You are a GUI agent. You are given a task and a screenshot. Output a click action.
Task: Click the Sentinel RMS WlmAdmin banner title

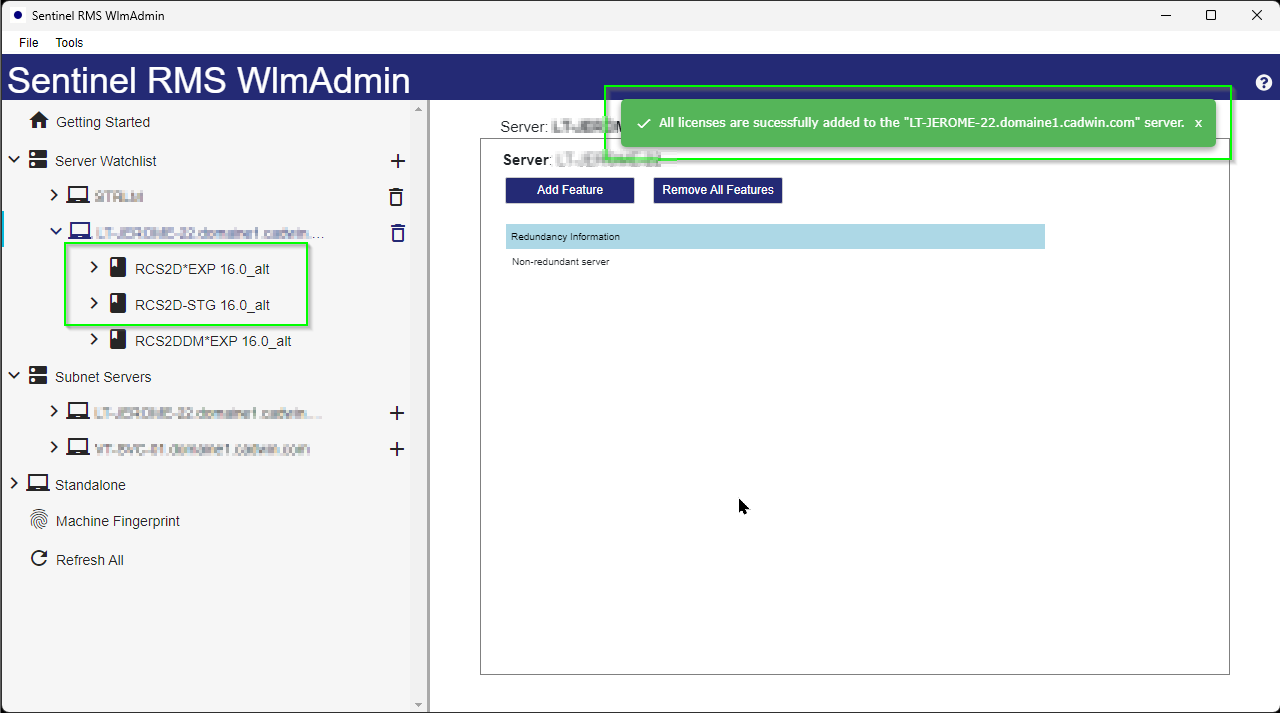click(208, 81)
